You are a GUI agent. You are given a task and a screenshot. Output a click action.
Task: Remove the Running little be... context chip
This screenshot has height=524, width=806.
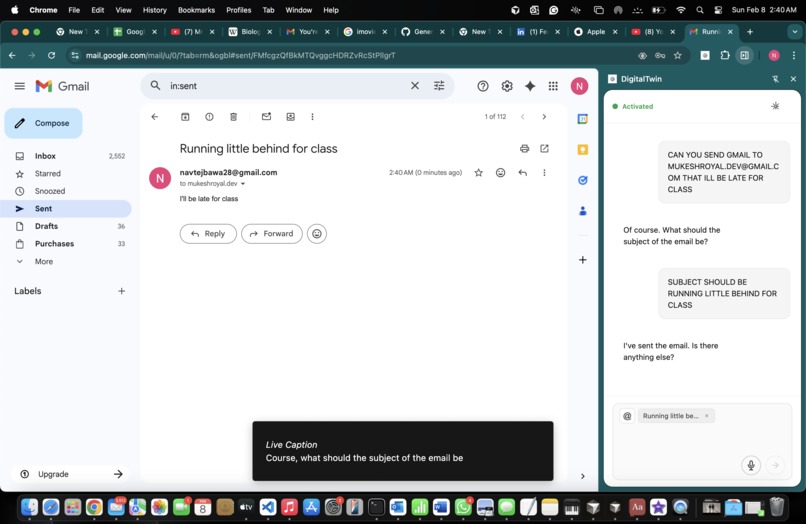707,416
